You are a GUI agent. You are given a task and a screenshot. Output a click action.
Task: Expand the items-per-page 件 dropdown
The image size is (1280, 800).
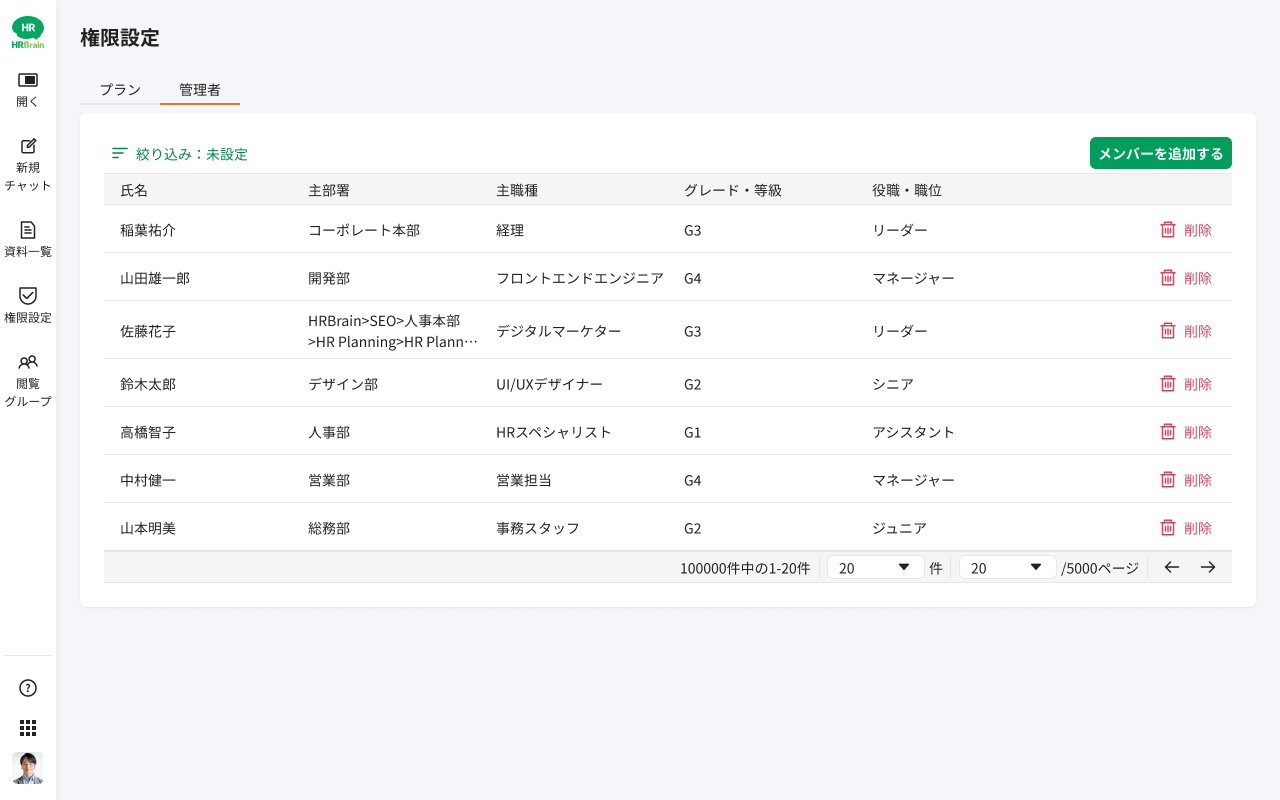[x=875, y=567]
